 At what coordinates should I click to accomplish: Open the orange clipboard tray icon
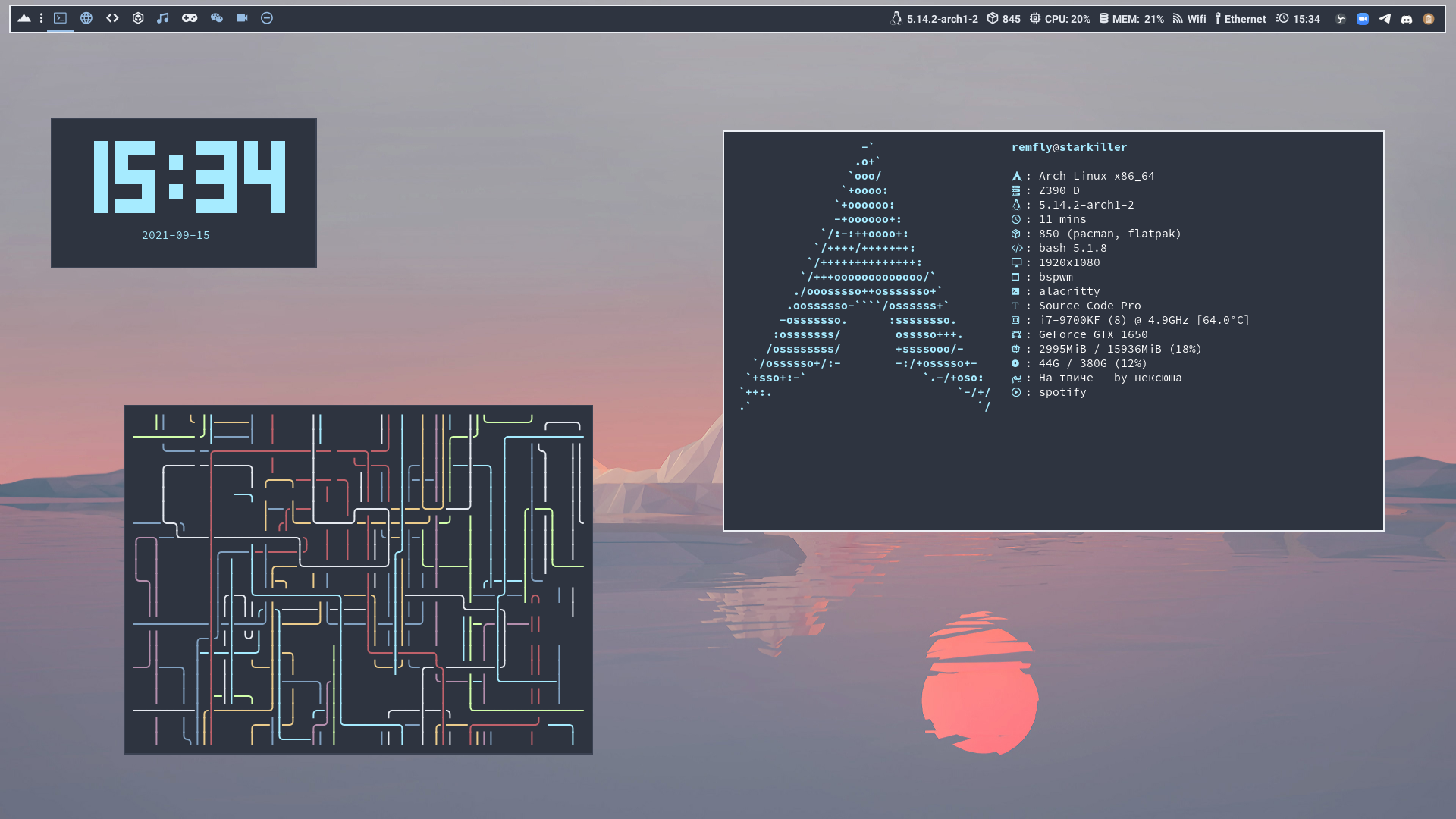pyautogui.click(x=1429, y=19)
